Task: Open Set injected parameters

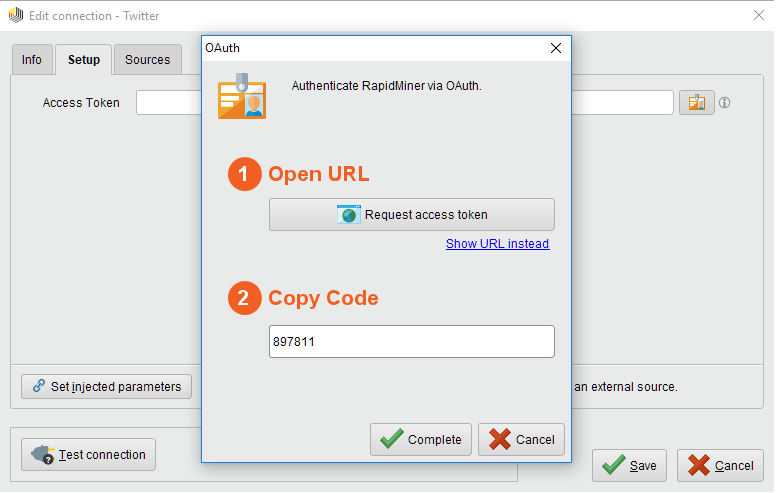Action: point(107,386)
